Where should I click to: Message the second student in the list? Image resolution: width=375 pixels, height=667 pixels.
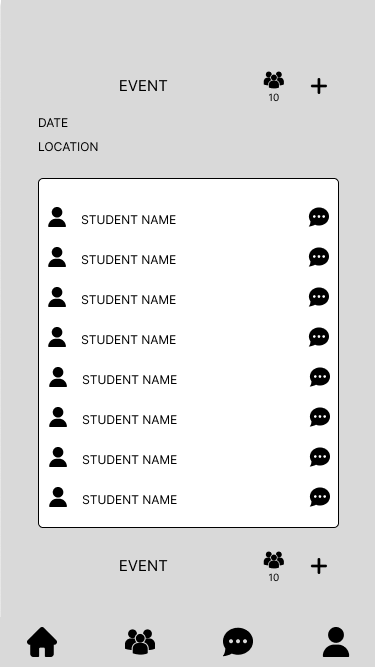point(319,257)
